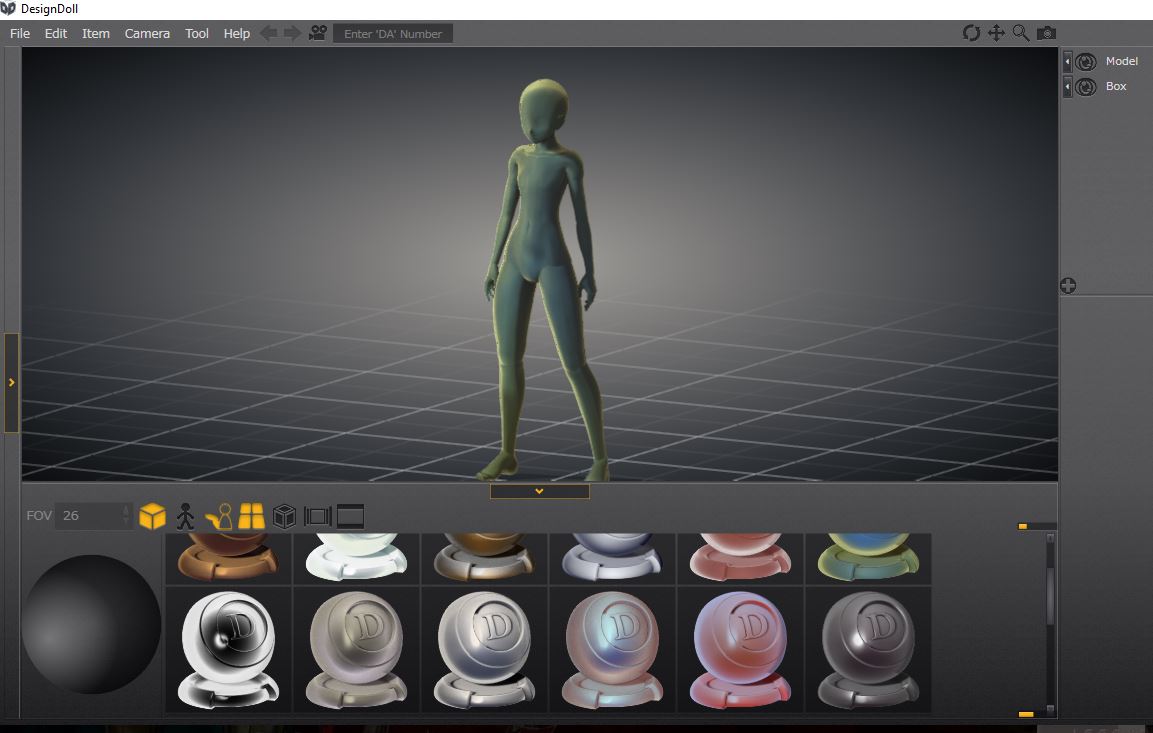Select the zoom magnifier icon
Screen dimensions: 1153x733
click(x=1021, y=33)
